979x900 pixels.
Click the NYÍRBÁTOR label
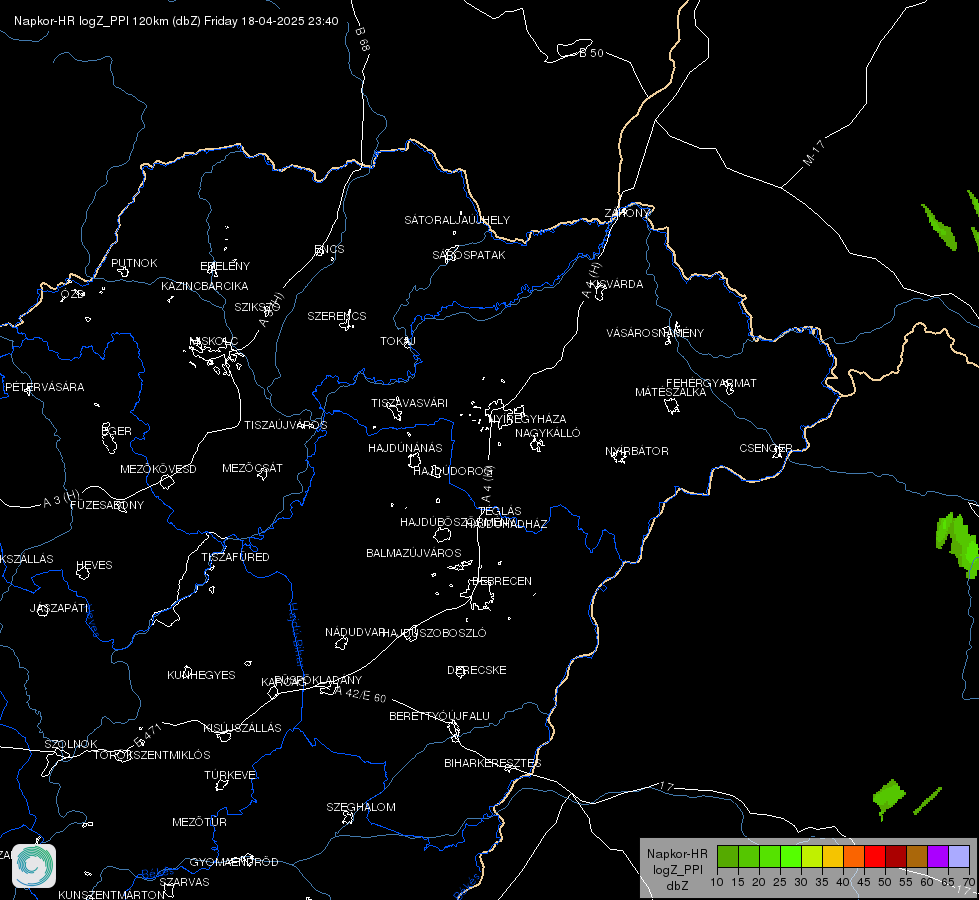637,451
